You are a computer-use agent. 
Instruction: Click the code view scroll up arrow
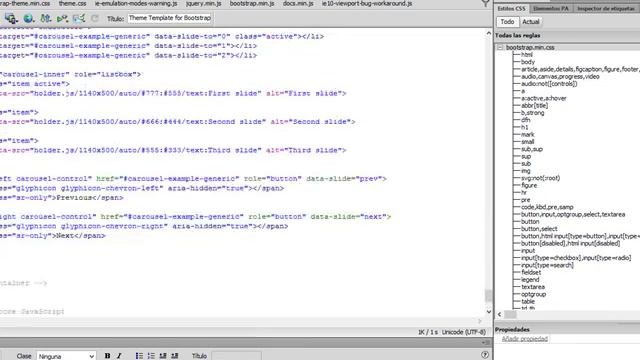[x=489, y=33]
